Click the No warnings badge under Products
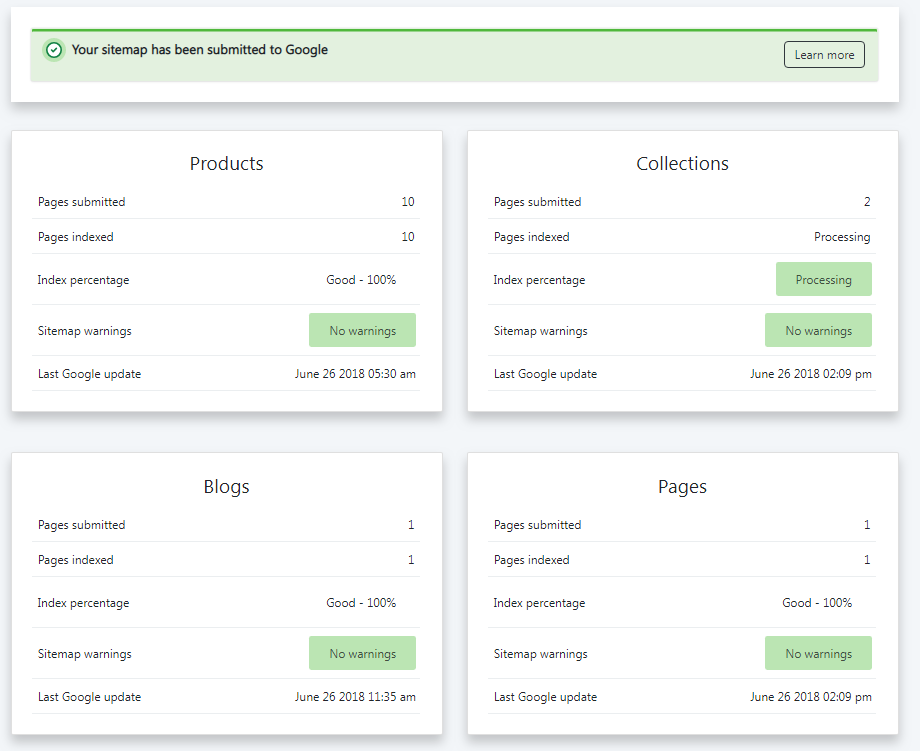This screenshot has height=751, width=920. [362, 330]
